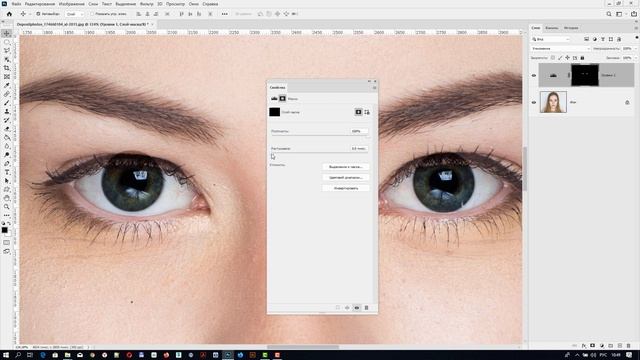Open the Properties panel menu icon
The height and width of the screenshot is (360, 640).
click(374, 87)
